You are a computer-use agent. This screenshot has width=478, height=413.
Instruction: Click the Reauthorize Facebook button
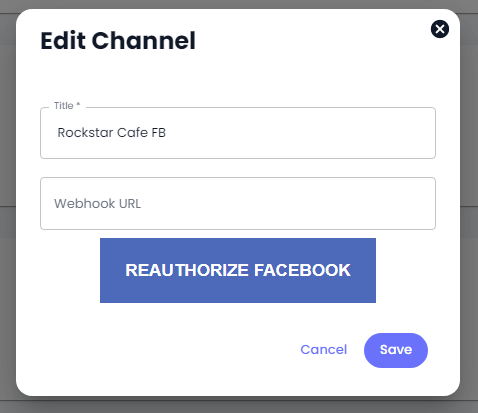tap(238, 270)
